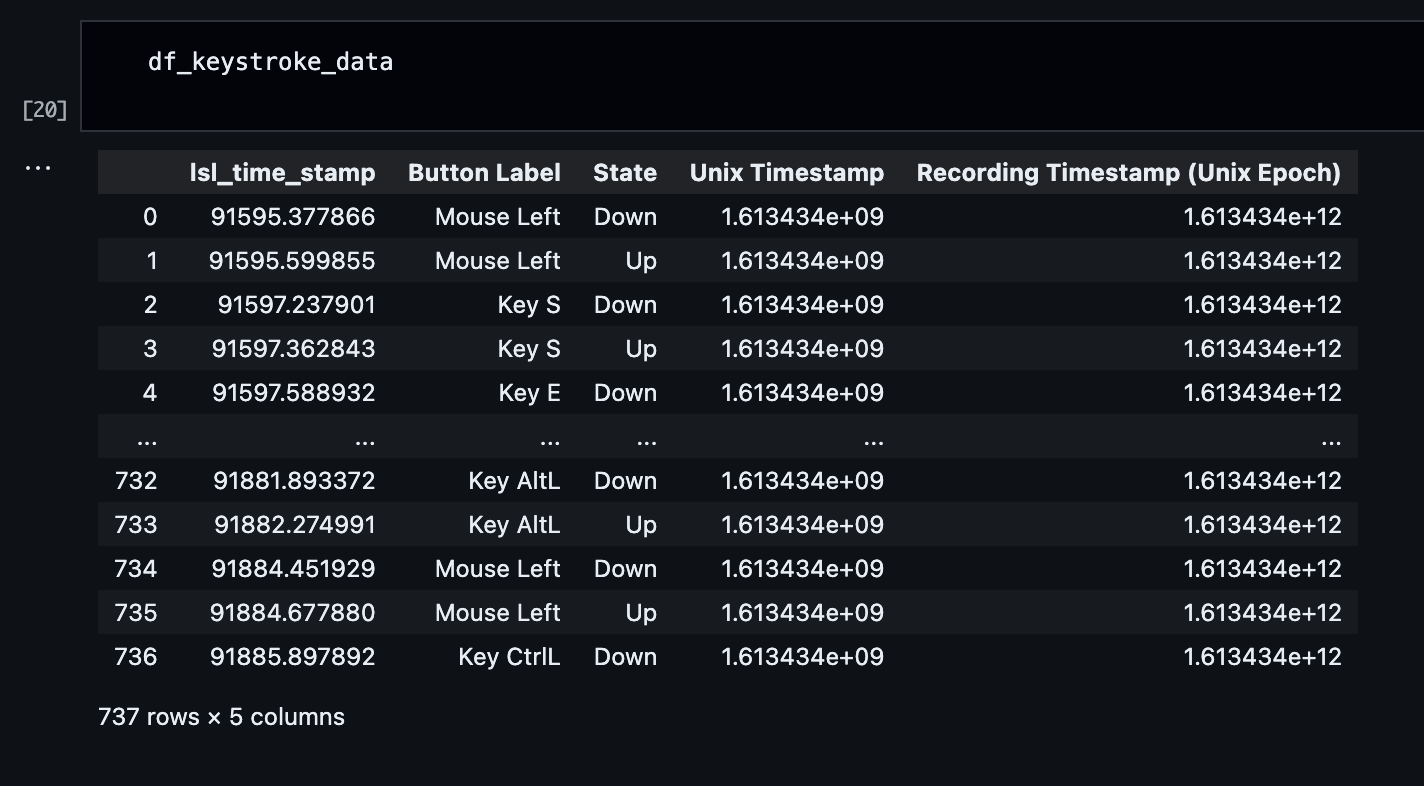1424x786 pixels.
Task: Click the Down state in row 736
Action: pos(625,657)
